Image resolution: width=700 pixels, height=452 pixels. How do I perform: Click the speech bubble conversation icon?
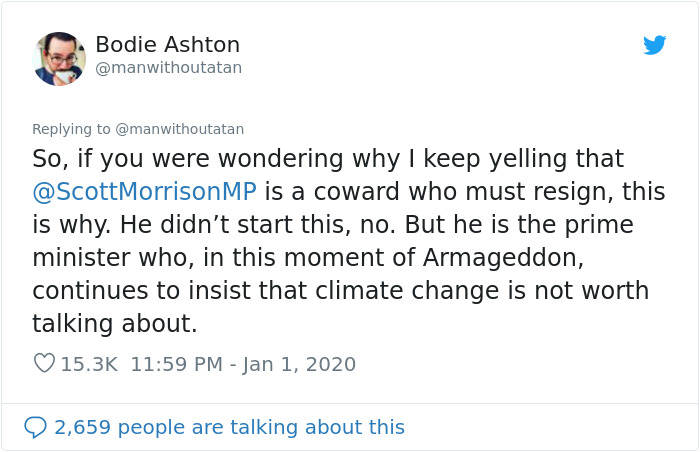(x=36, y=427)
